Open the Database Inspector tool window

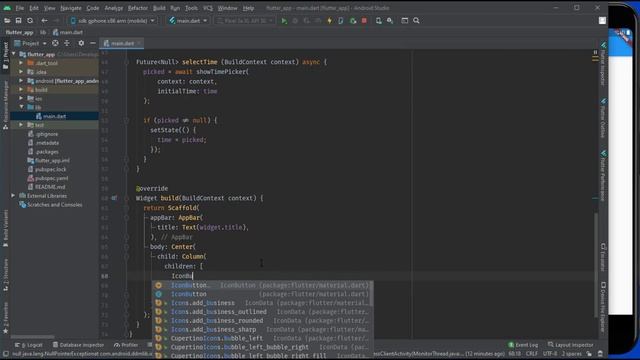78,345
